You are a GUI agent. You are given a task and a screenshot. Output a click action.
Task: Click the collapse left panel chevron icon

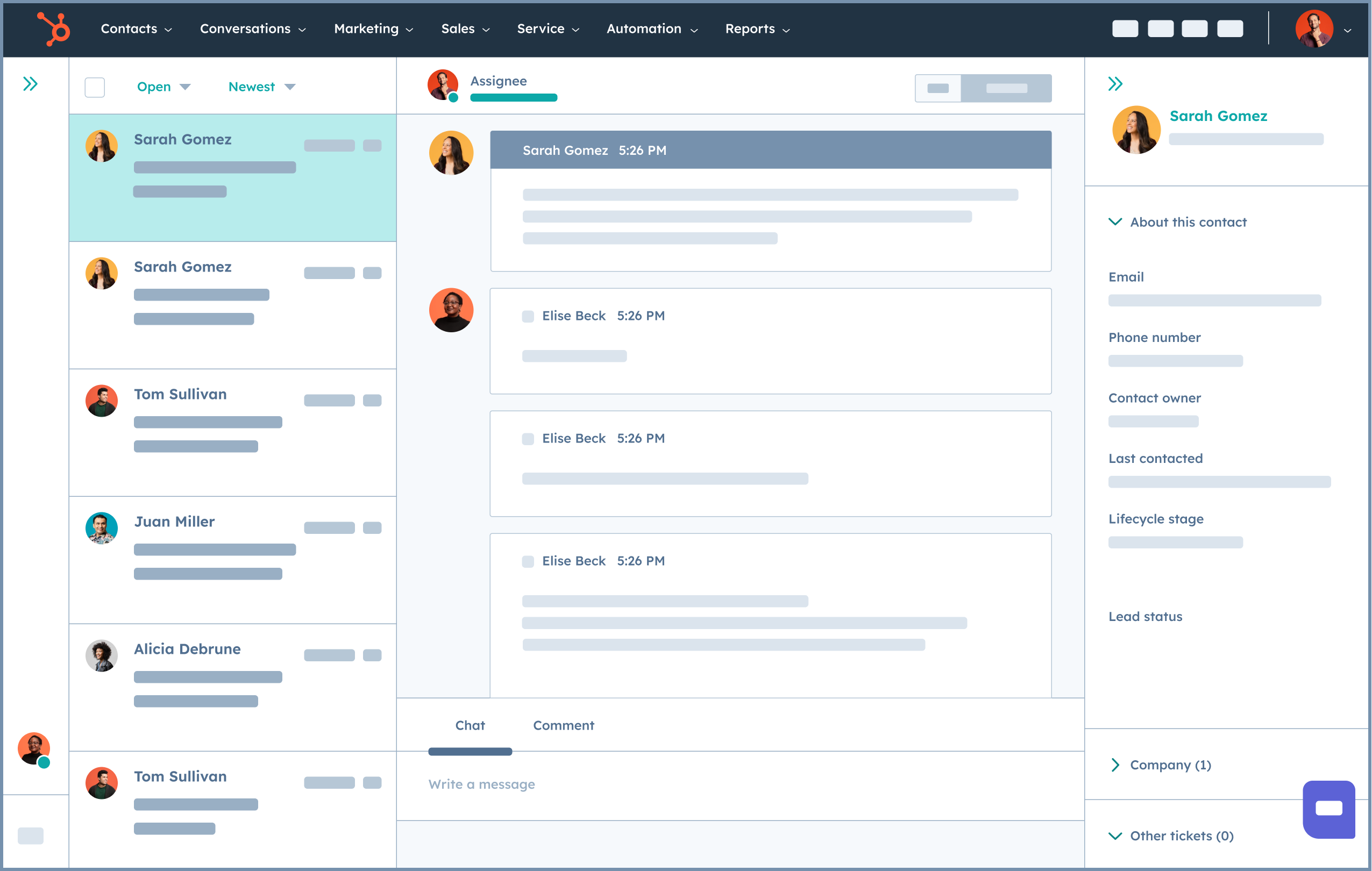32,83
